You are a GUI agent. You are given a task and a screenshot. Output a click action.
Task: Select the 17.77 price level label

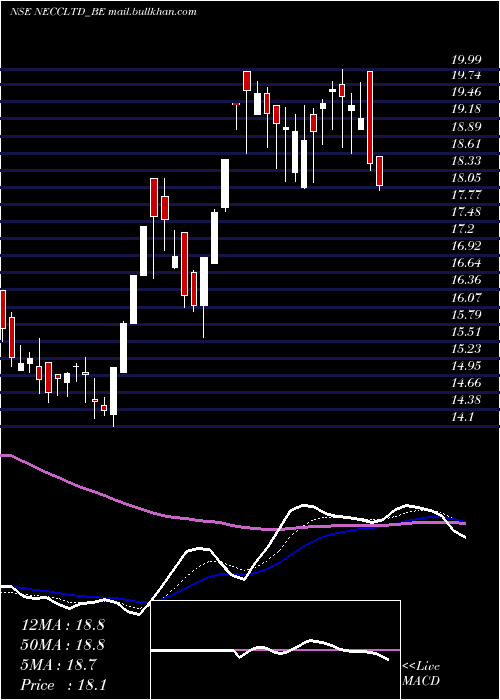[x=467, y=195]
